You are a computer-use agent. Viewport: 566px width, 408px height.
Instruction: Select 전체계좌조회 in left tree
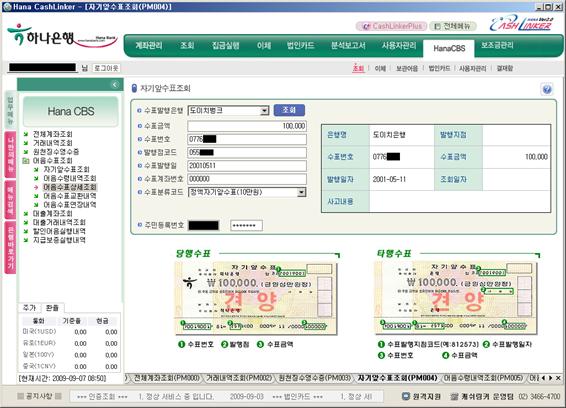pyautogui.click(x=53, y=134)
